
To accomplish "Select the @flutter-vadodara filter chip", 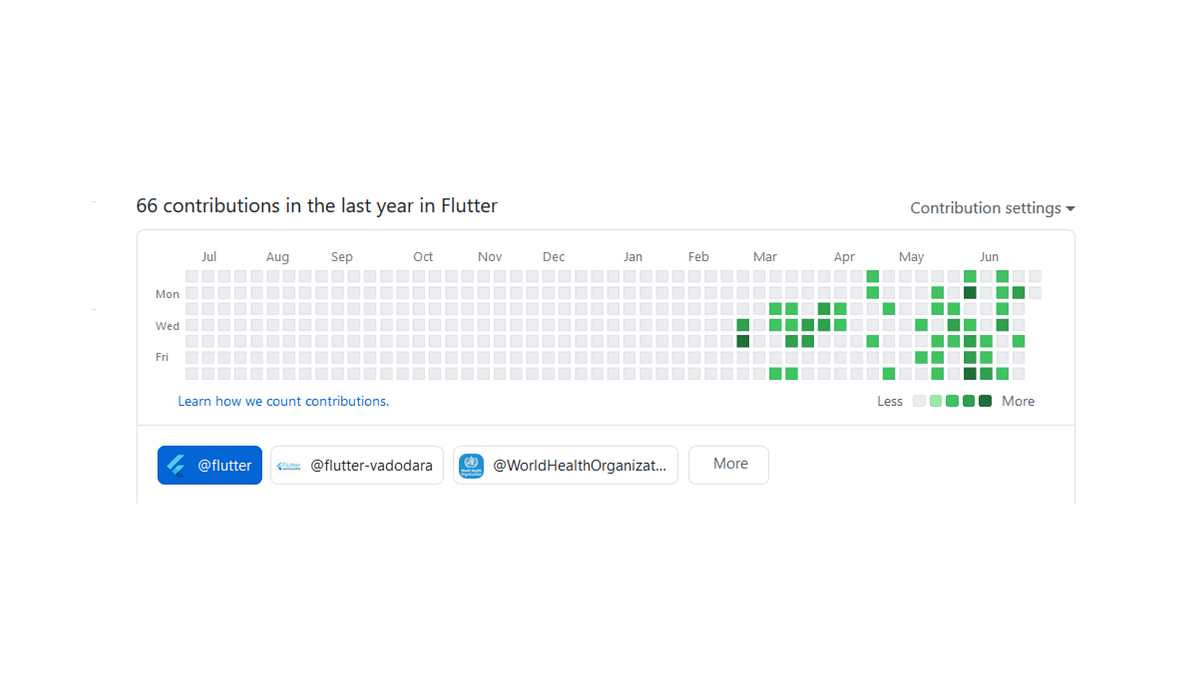I will [x=356, y=465].
